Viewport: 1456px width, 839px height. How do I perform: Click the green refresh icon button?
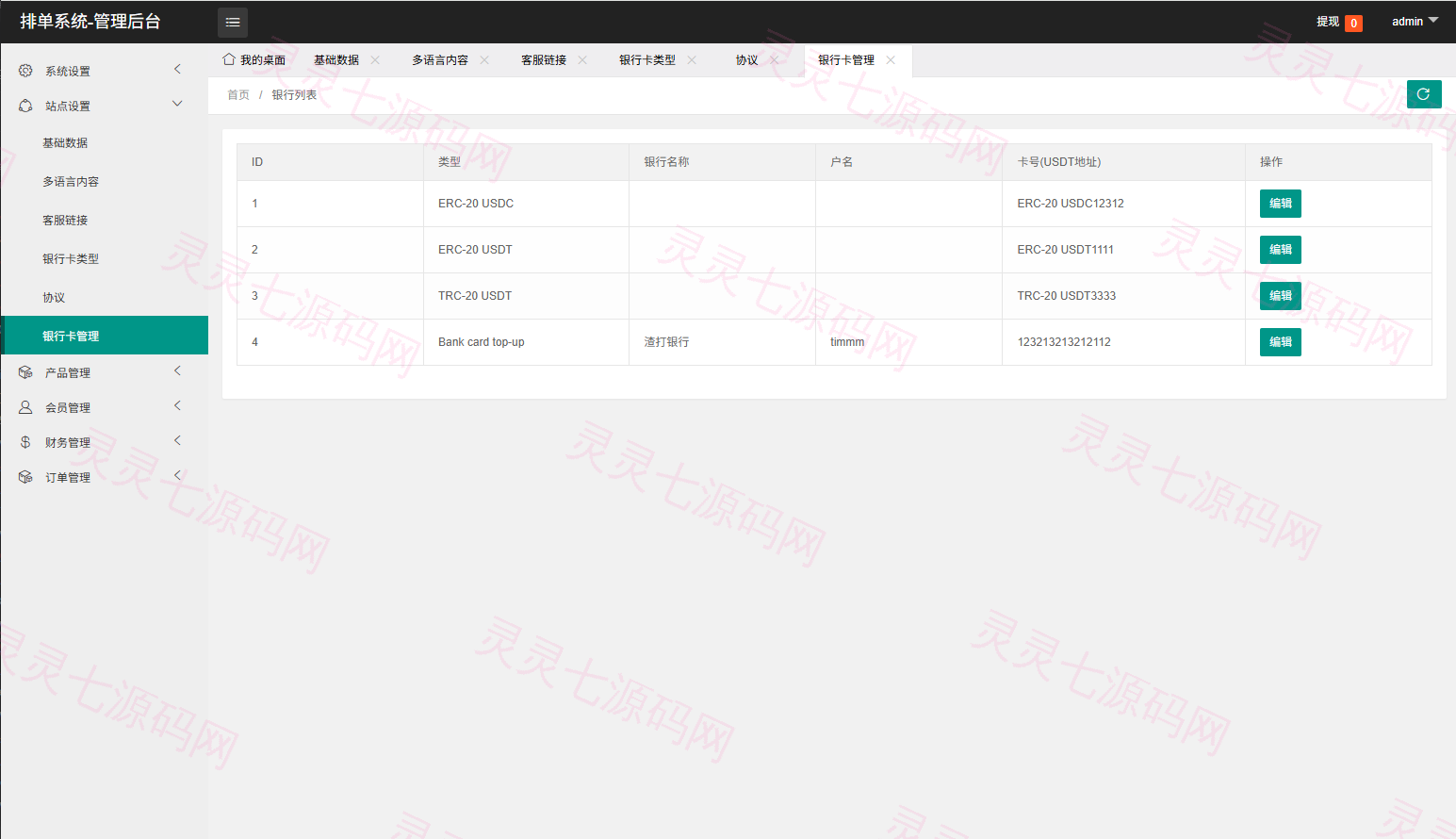point(1424,94)
